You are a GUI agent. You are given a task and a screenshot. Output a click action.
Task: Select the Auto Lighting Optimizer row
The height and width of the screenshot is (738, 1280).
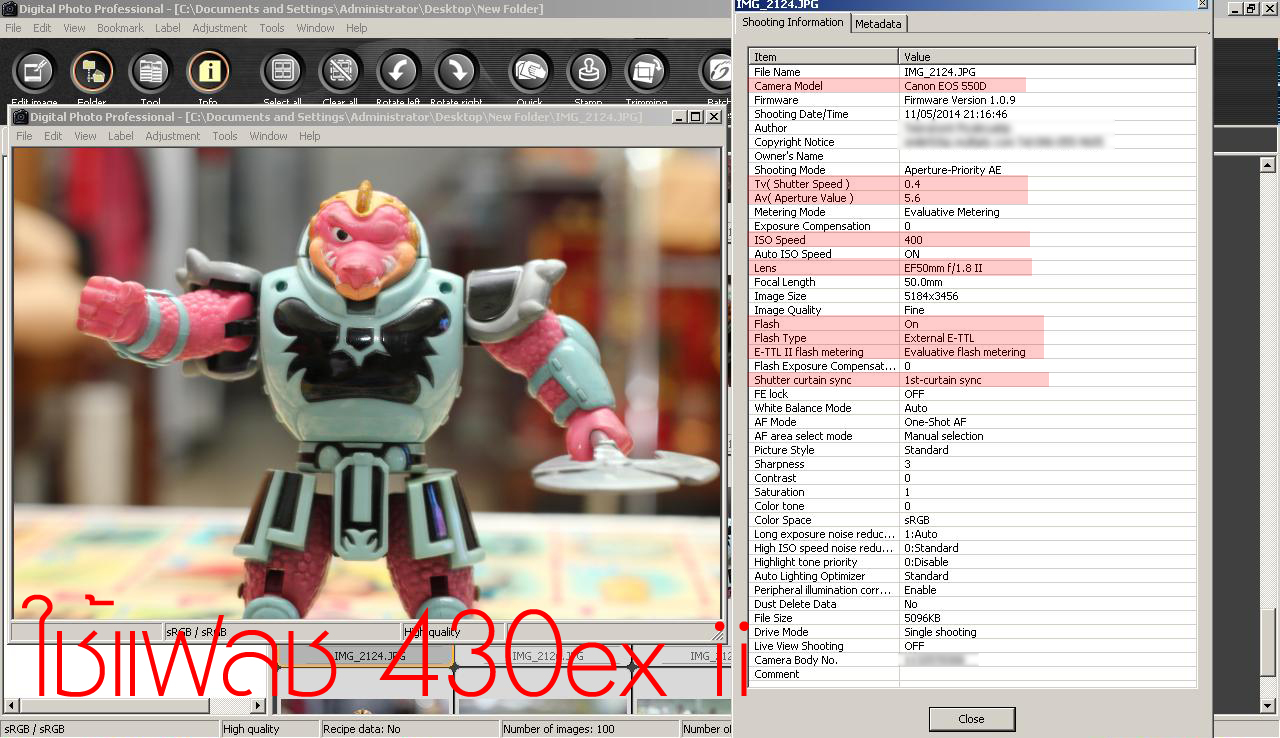972,576
